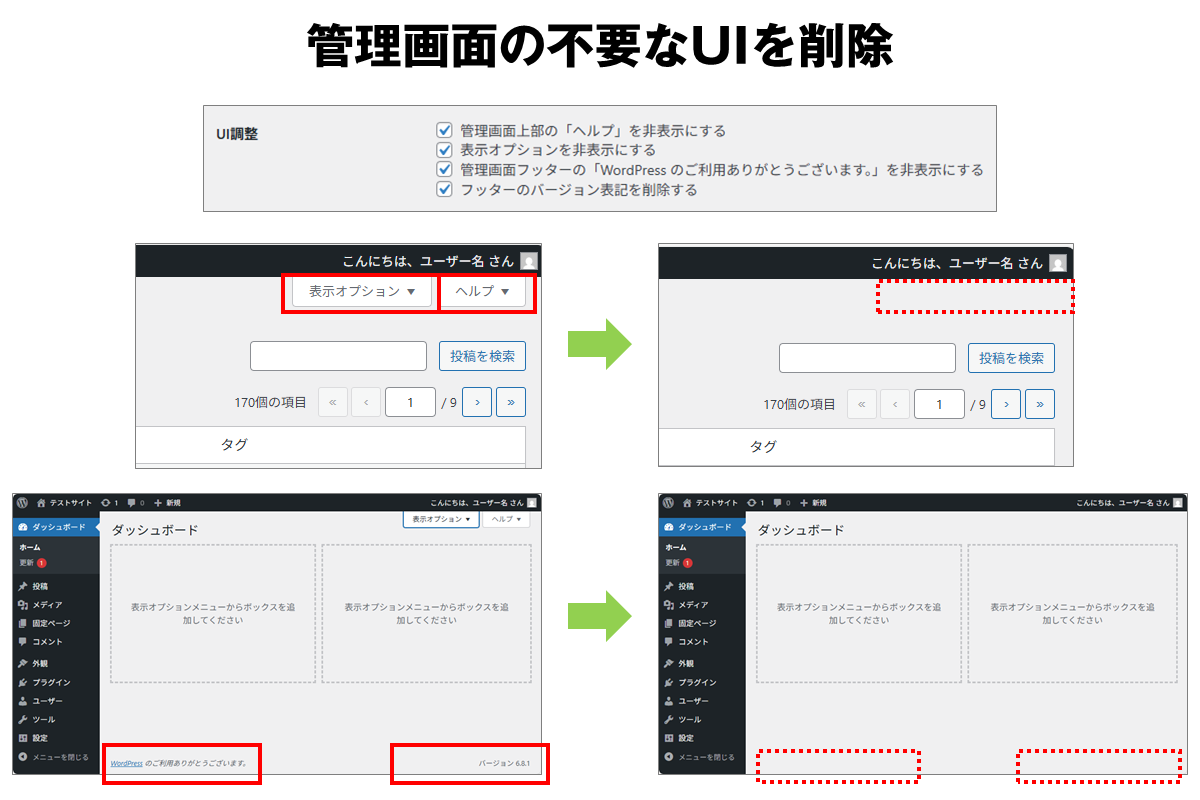Click 外観 brush icon in the left dashboard sidebar
The width and height of the screenshot is (1200, 800).
[23, 663]
